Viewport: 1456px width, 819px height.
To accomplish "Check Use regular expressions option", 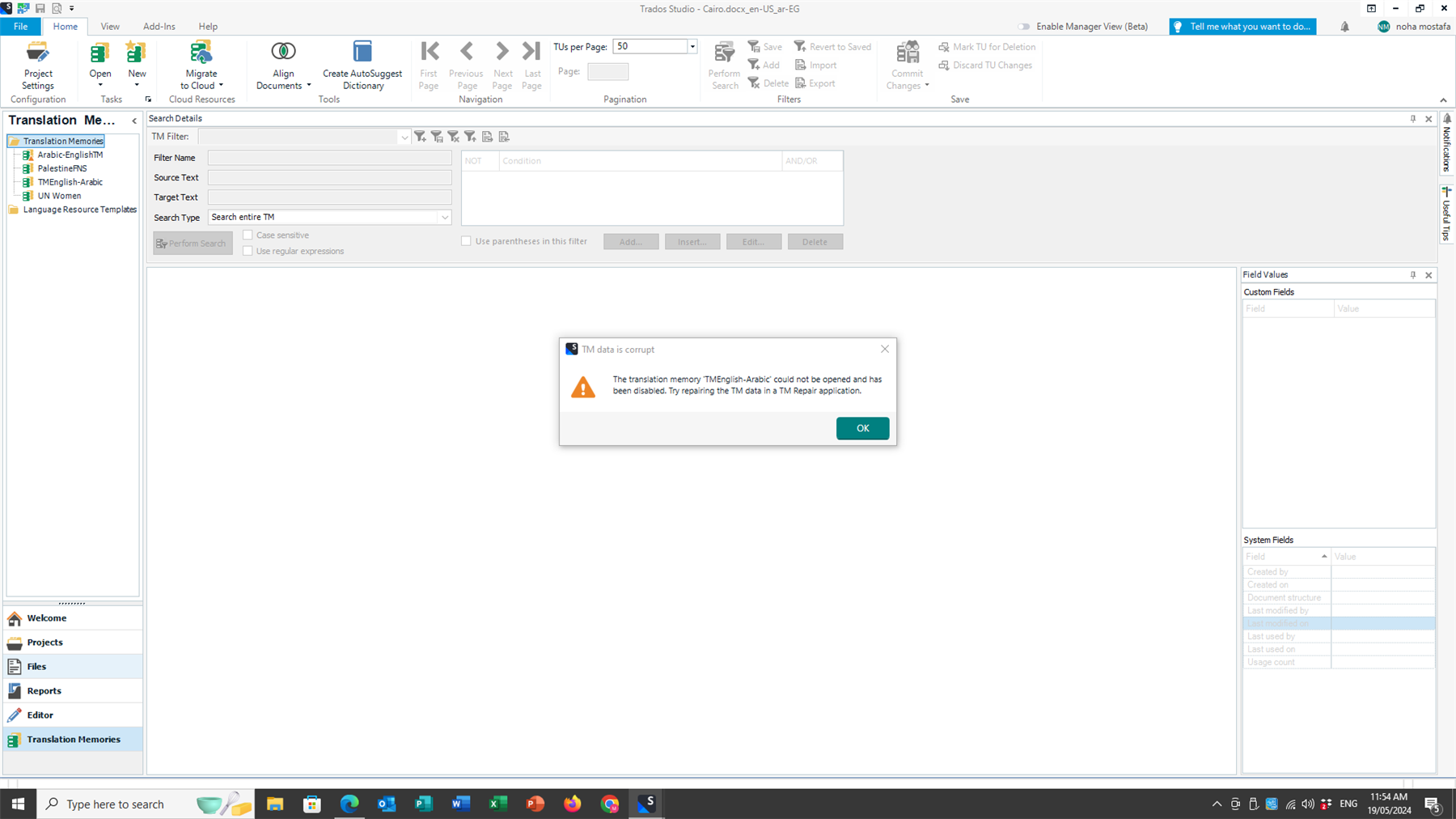I will [248, 251].
